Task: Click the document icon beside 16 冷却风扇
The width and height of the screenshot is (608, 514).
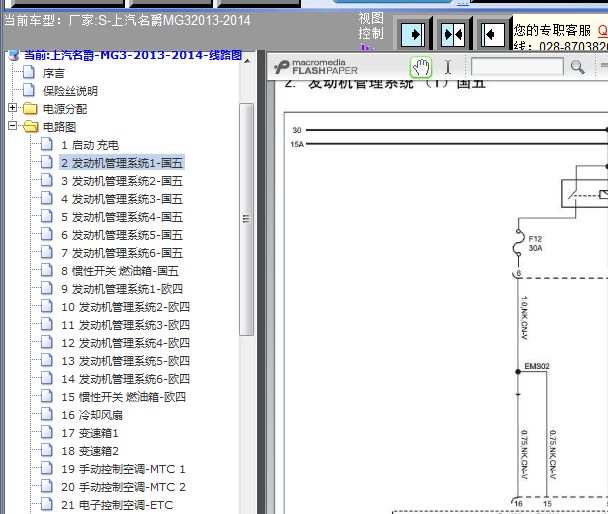Action: coord(47,414)
